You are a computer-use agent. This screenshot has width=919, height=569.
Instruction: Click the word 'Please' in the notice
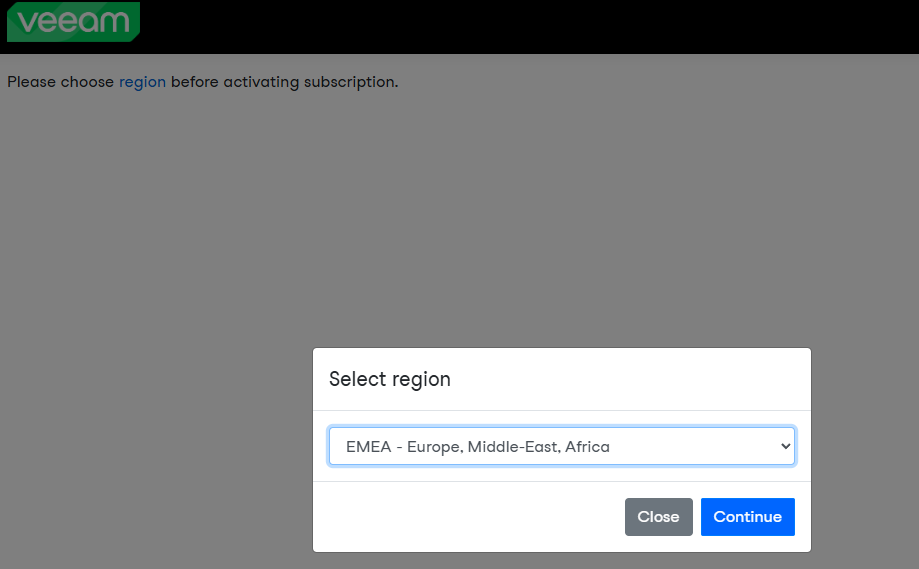tap(32, 82)
